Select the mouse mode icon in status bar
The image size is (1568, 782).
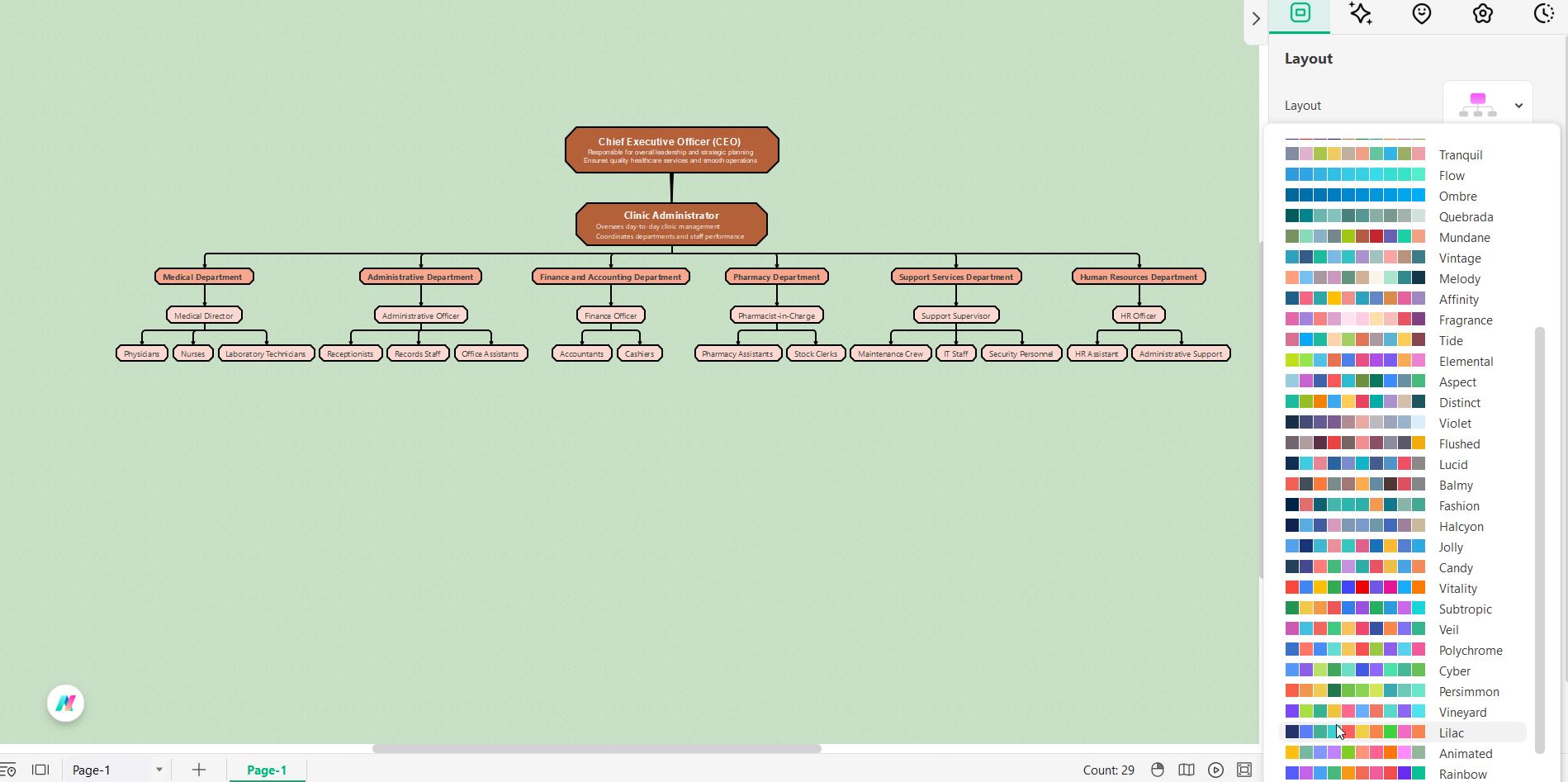1157,770
